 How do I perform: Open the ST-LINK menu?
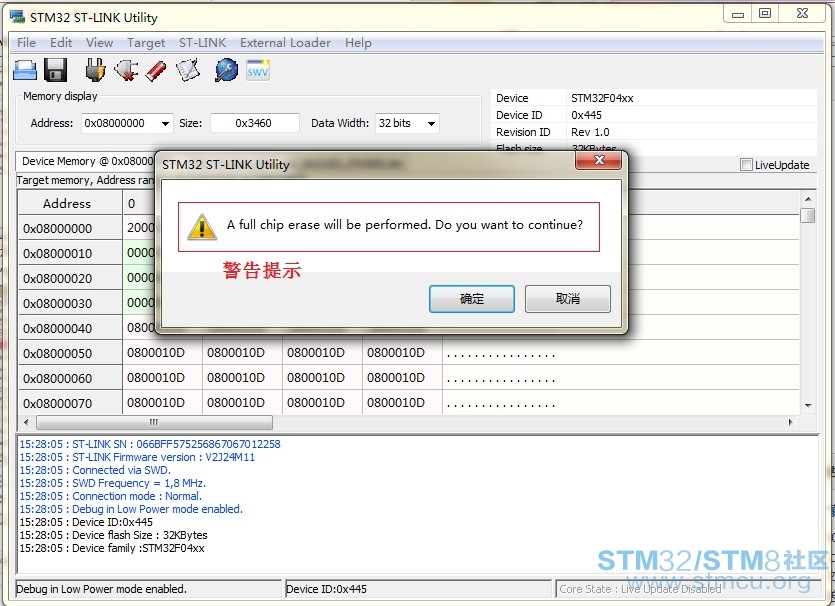point(202,43)
